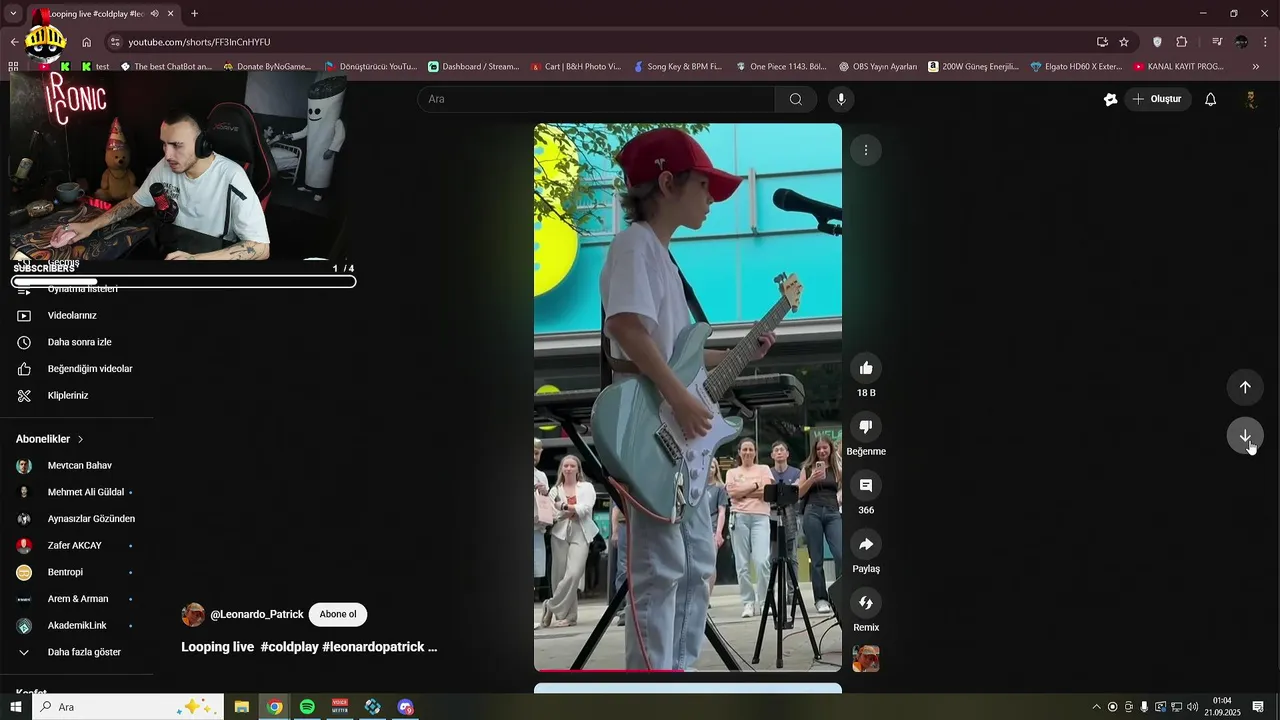Mute the tab via its speaker icon

[x=155, y=14]
